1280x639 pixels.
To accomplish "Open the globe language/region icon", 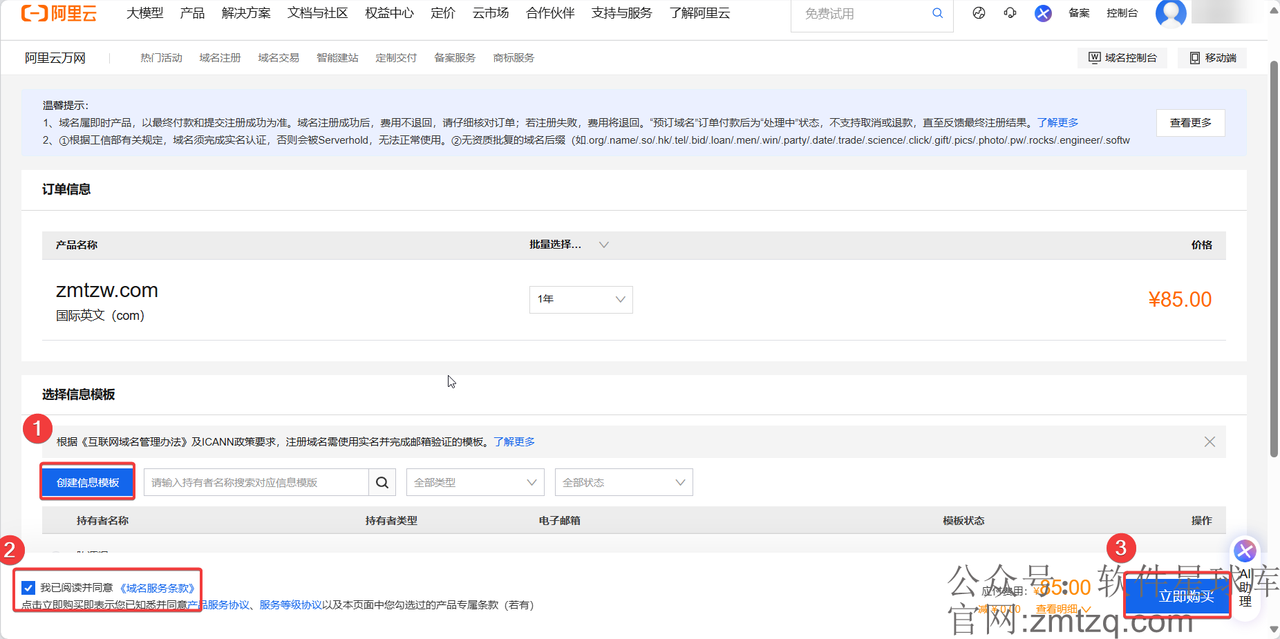I will pos(979,13).
